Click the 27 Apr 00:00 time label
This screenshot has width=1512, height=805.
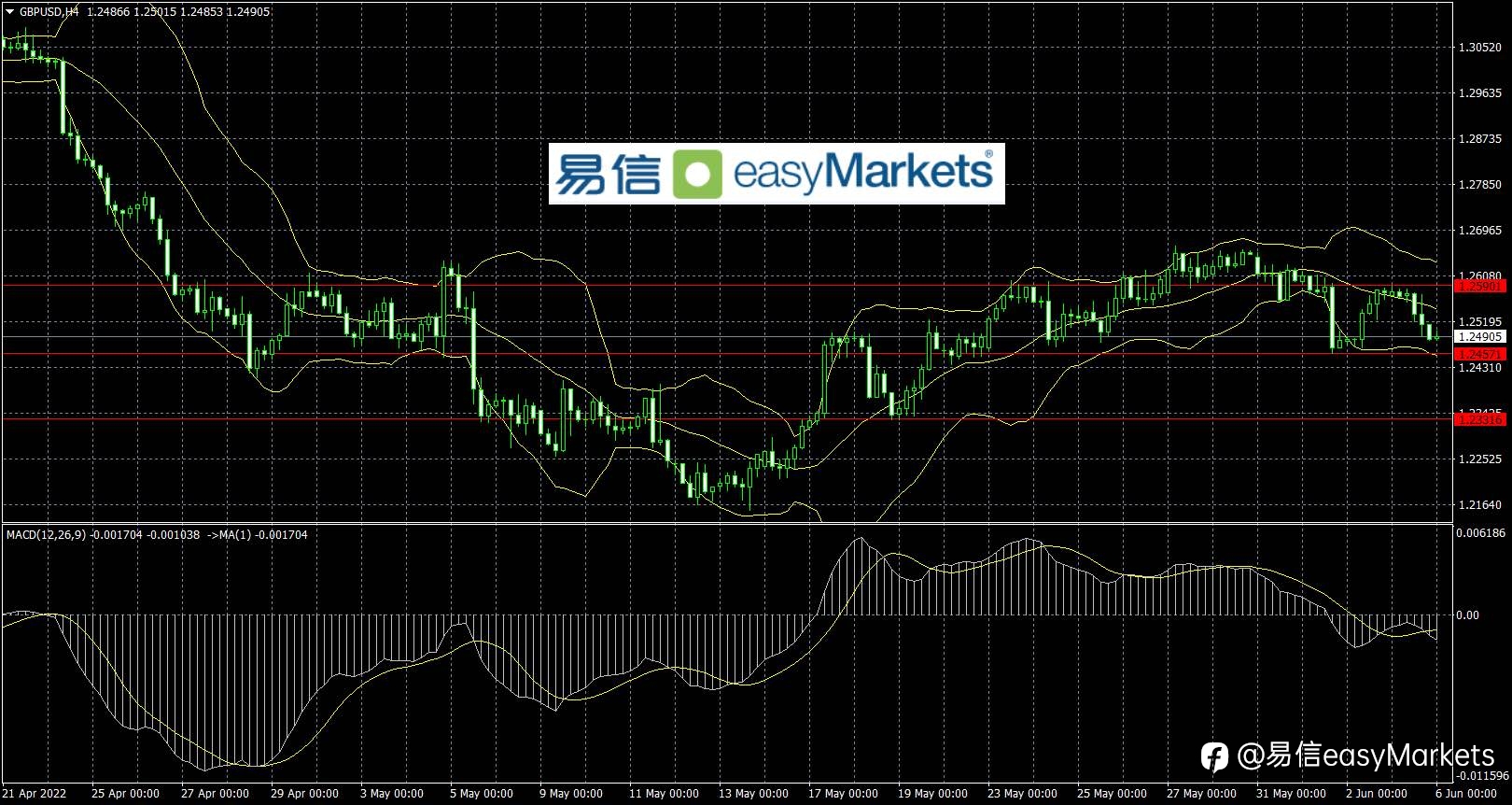[215, 794]
